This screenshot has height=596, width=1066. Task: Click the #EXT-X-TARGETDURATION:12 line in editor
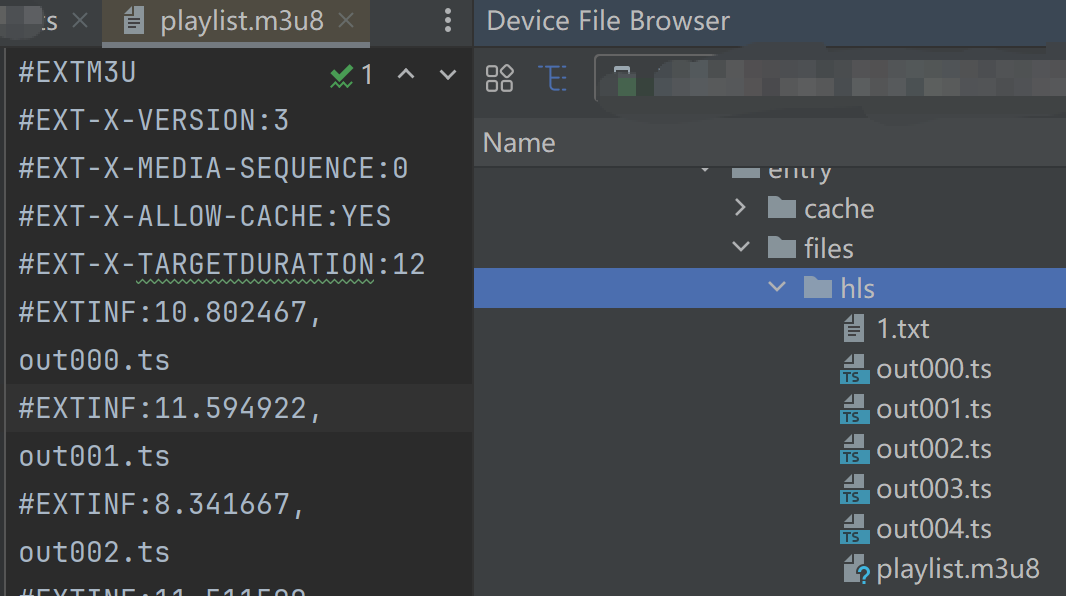point(222,265)
